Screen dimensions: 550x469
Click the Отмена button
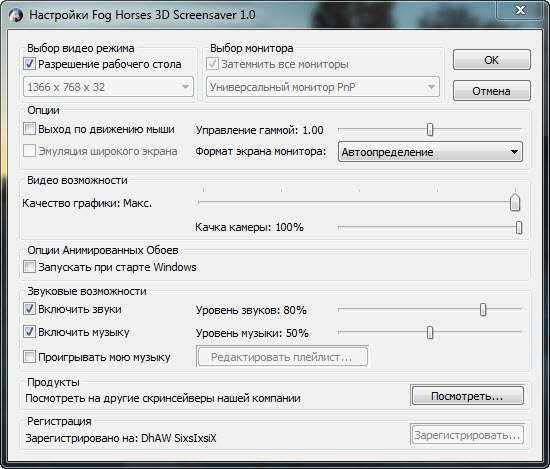coord(491,91)
